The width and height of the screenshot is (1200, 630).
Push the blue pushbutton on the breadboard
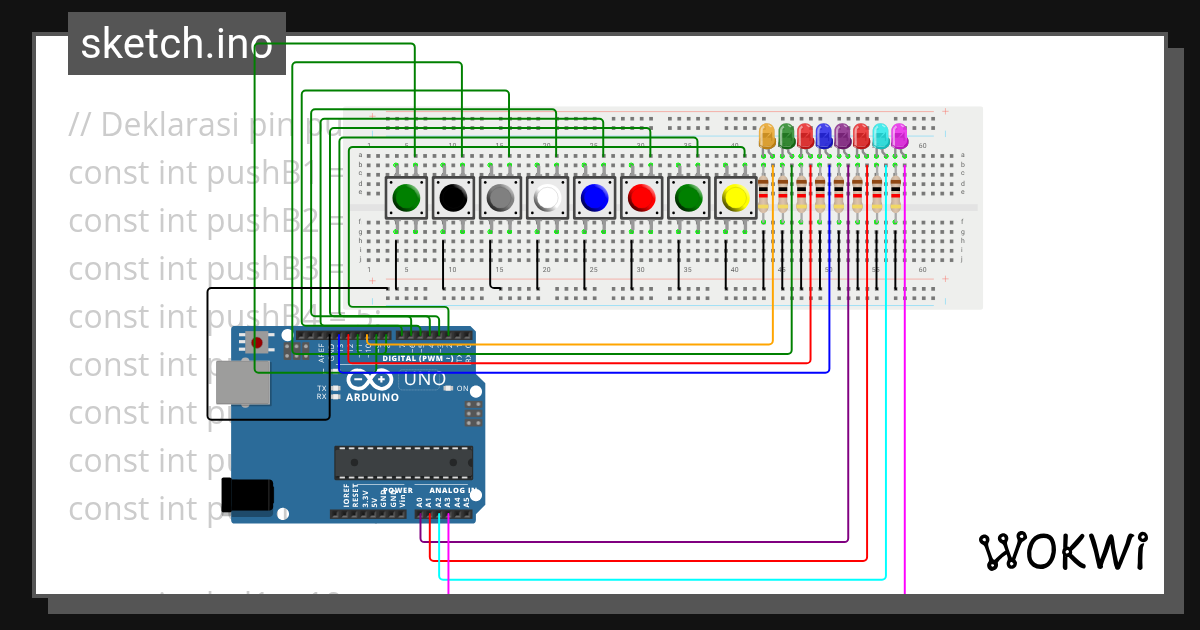tap(594, 198)
